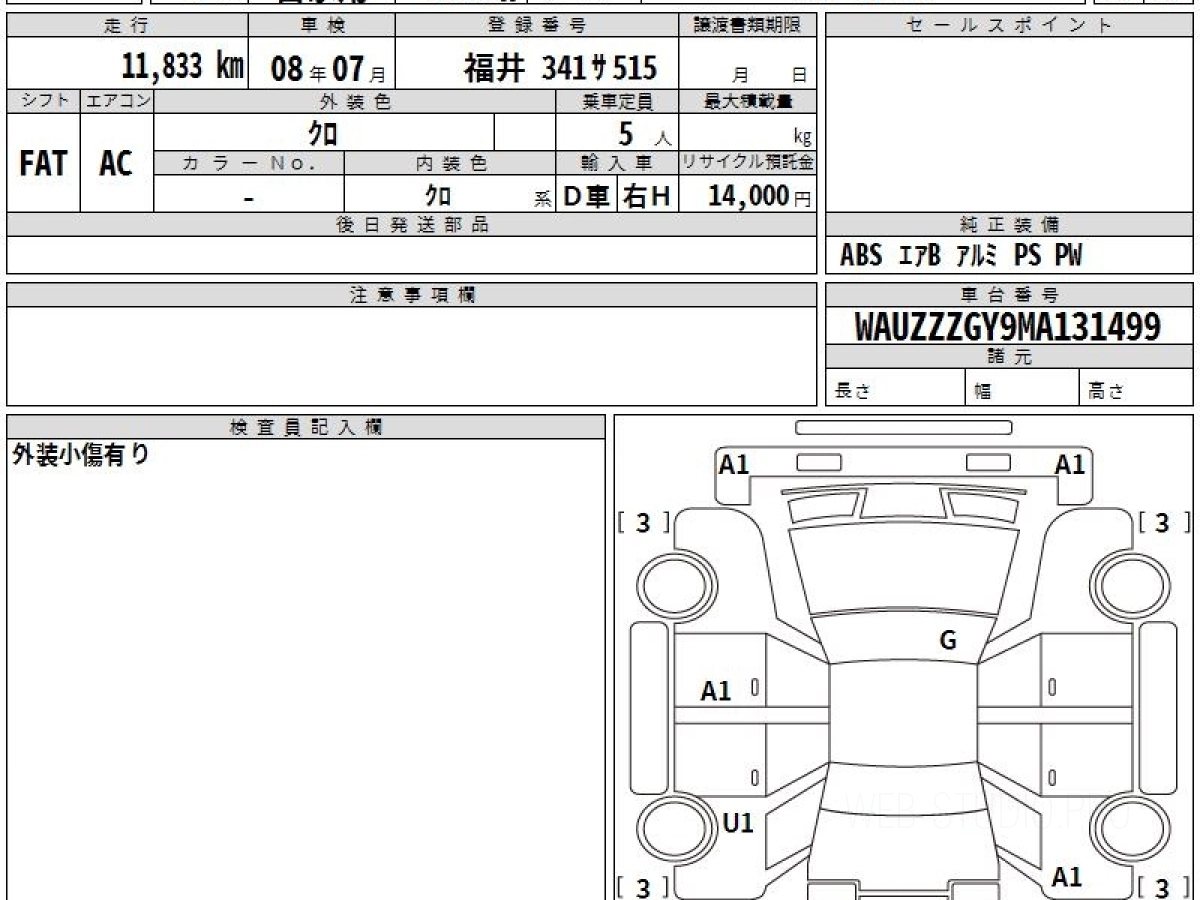Click the 最大積載量 header

click(747, 101)
